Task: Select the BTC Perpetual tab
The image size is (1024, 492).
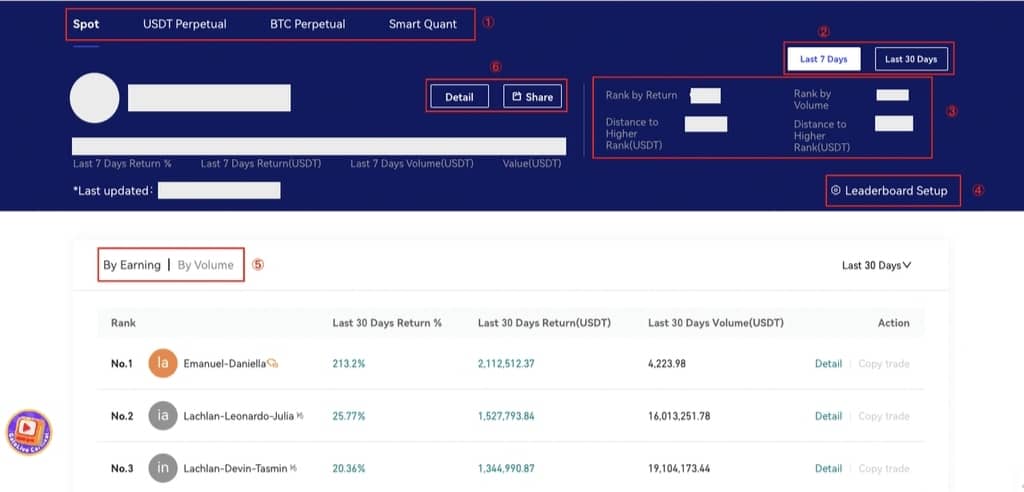Action: 307,24
